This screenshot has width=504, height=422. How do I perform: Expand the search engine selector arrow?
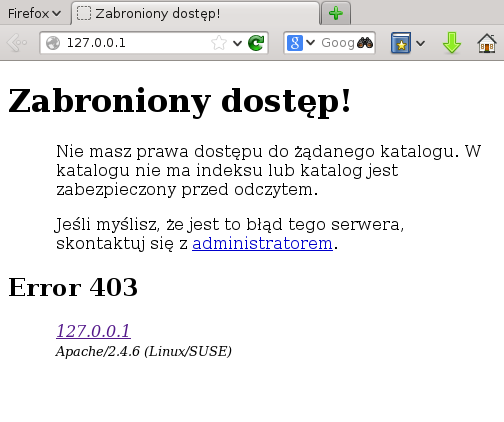310,43
